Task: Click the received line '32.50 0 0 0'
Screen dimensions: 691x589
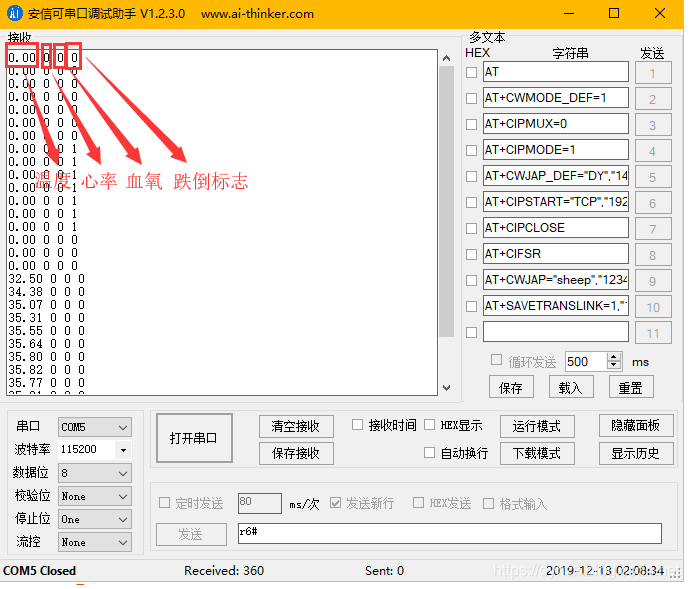Action: point(46,279)
